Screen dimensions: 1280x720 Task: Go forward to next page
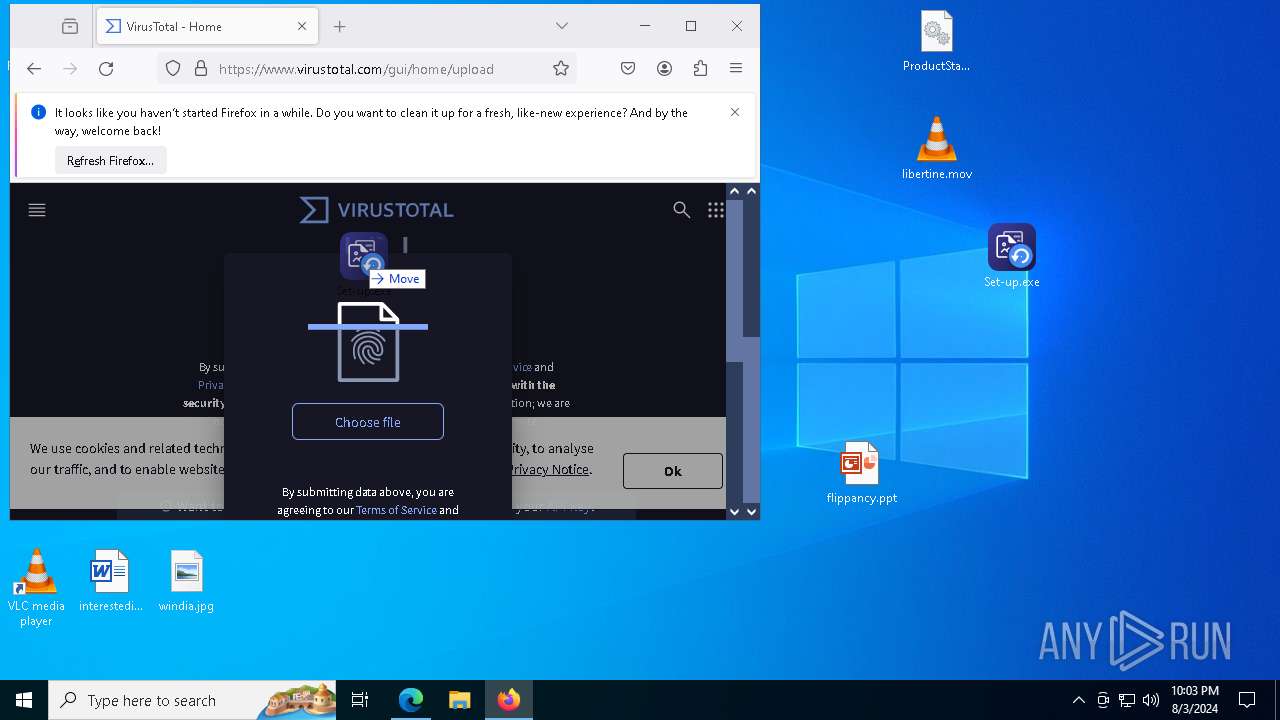pyautogui.click(x=70, y=69)
